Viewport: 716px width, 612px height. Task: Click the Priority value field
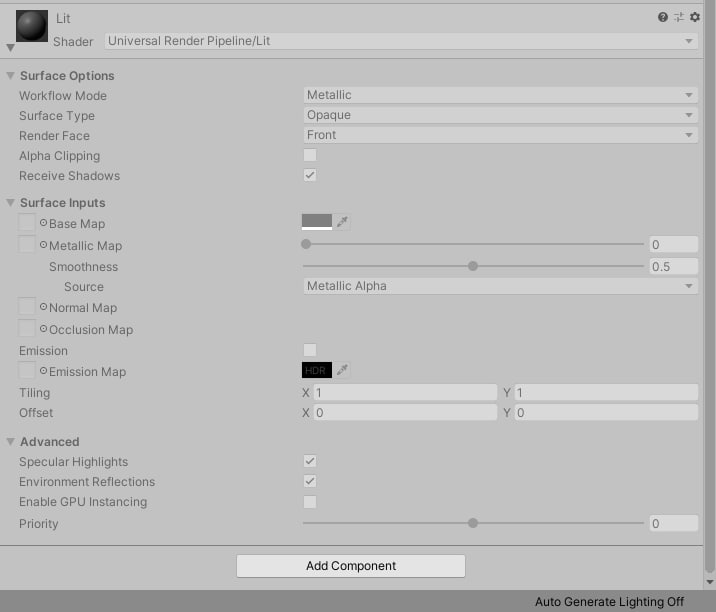674,523
